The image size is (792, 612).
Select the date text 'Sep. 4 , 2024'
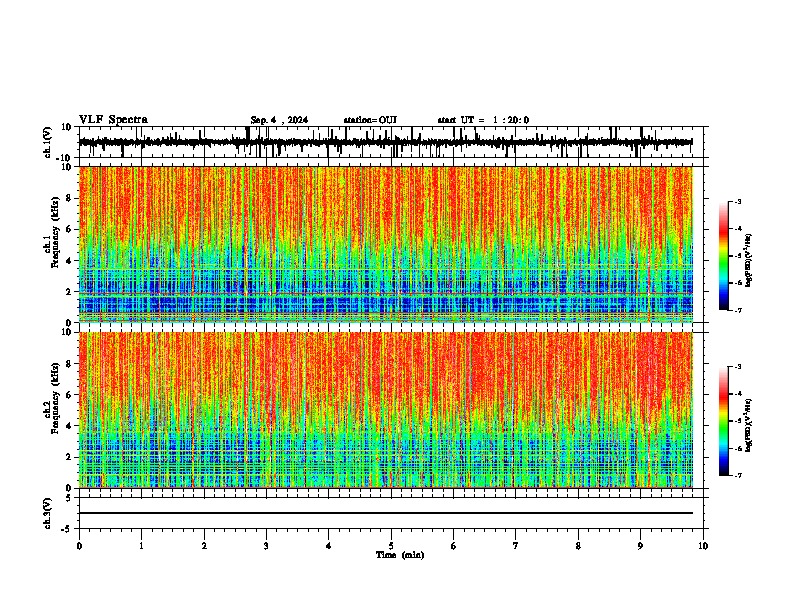pos(279,120)
